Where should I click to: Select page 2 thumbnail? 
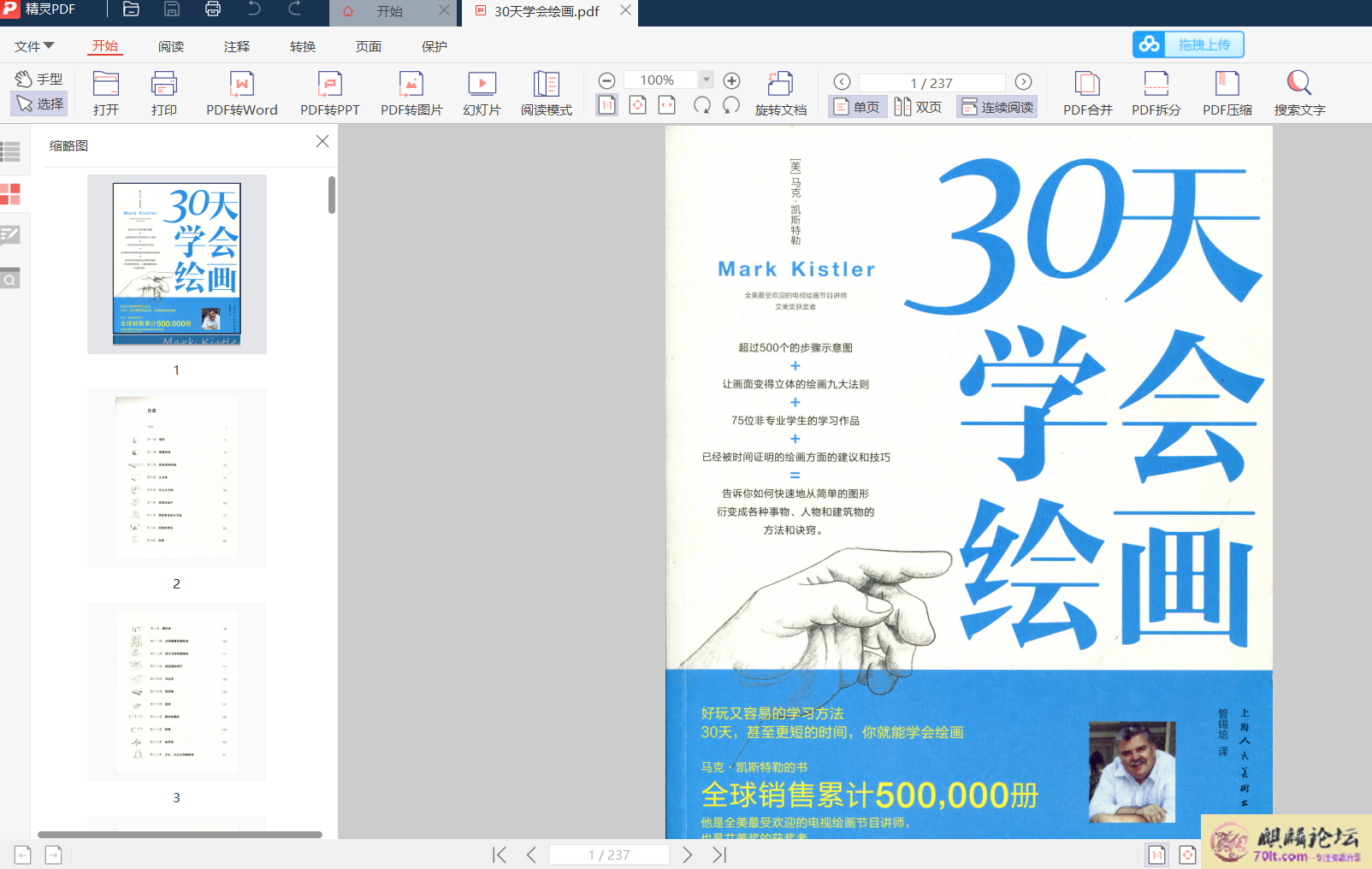pyautogui.click(x=177, y=478)
